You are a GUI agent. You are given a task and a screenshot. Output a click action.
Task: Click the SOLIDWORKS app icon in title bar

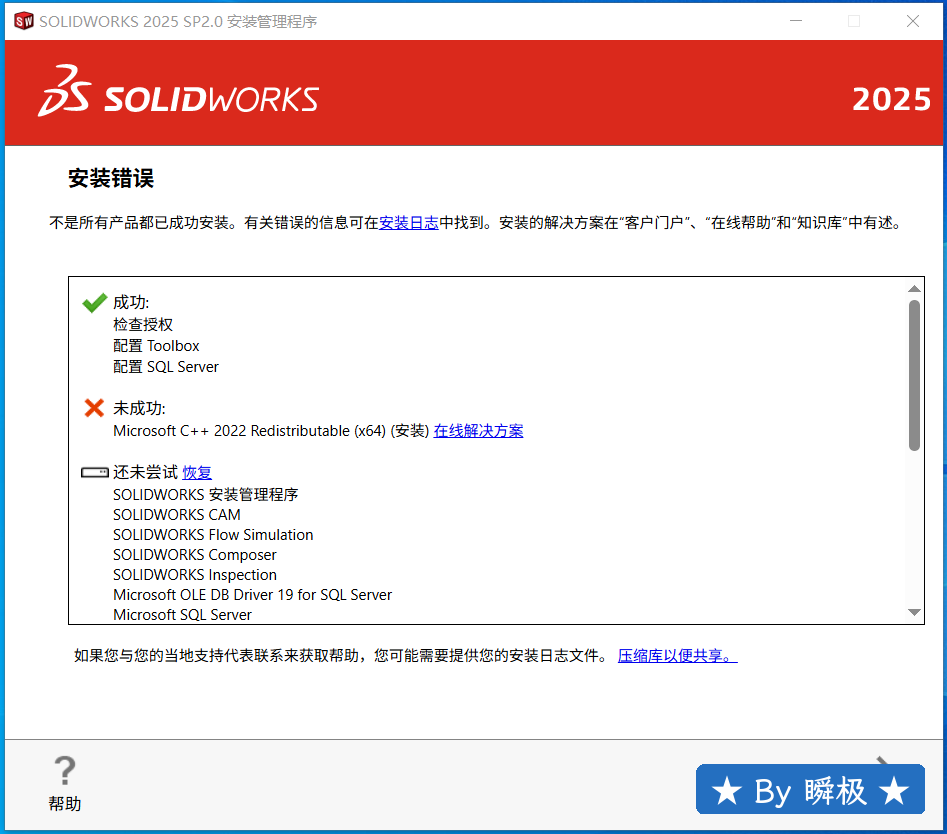[22, 21]
